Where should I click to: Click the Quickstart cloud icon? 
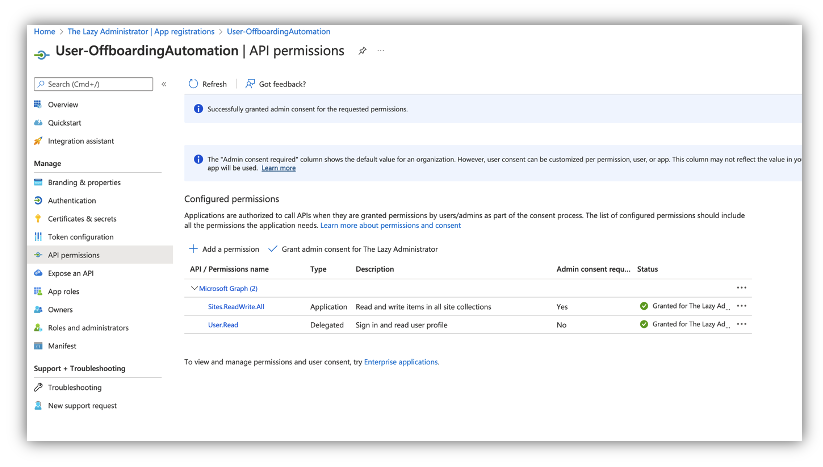coord(38,123)
